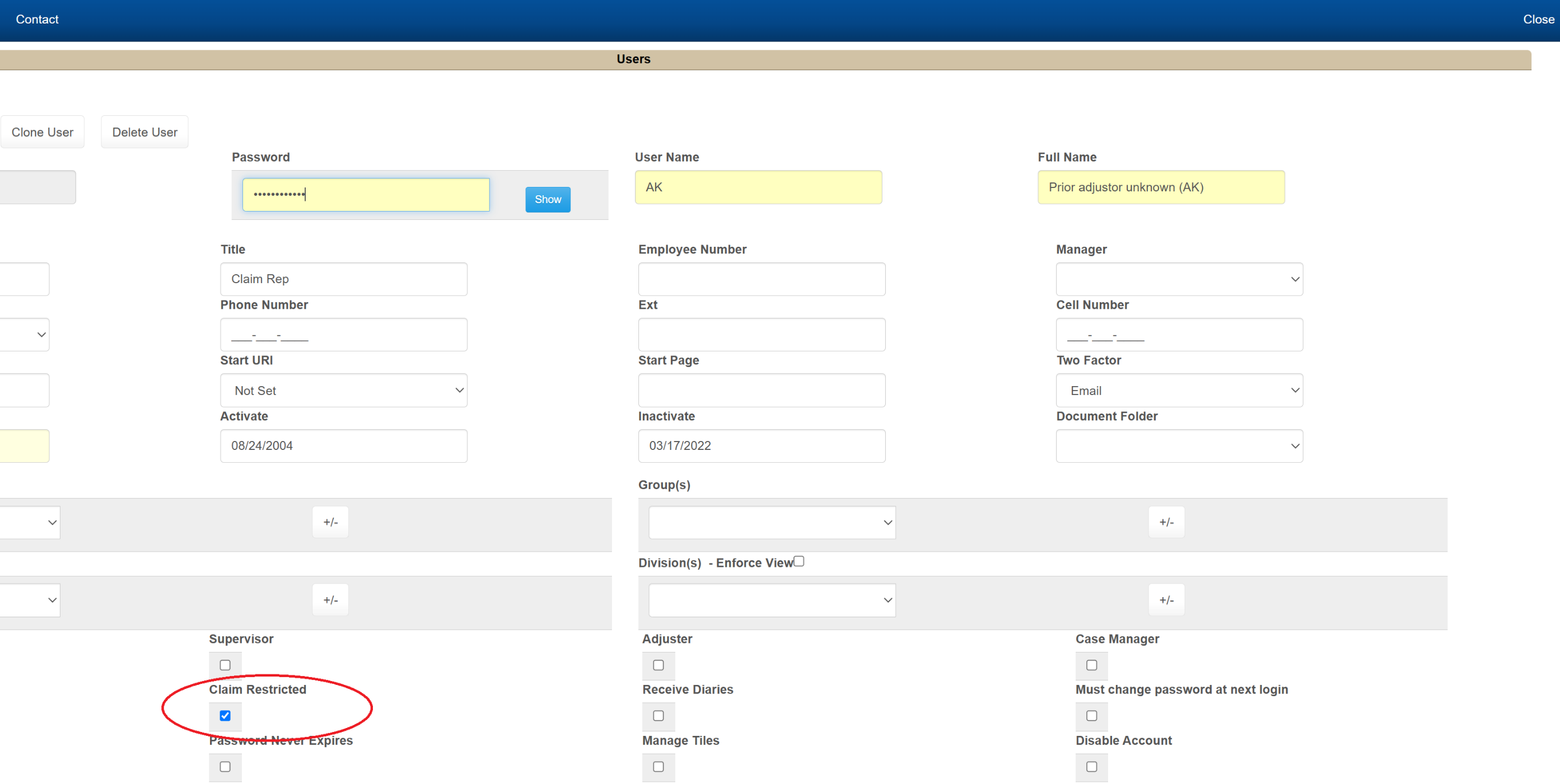This screenshot has height=784, width=1560.
Task: Uncheck the Claim Restricted checkbox
Action: coord(225,716)
